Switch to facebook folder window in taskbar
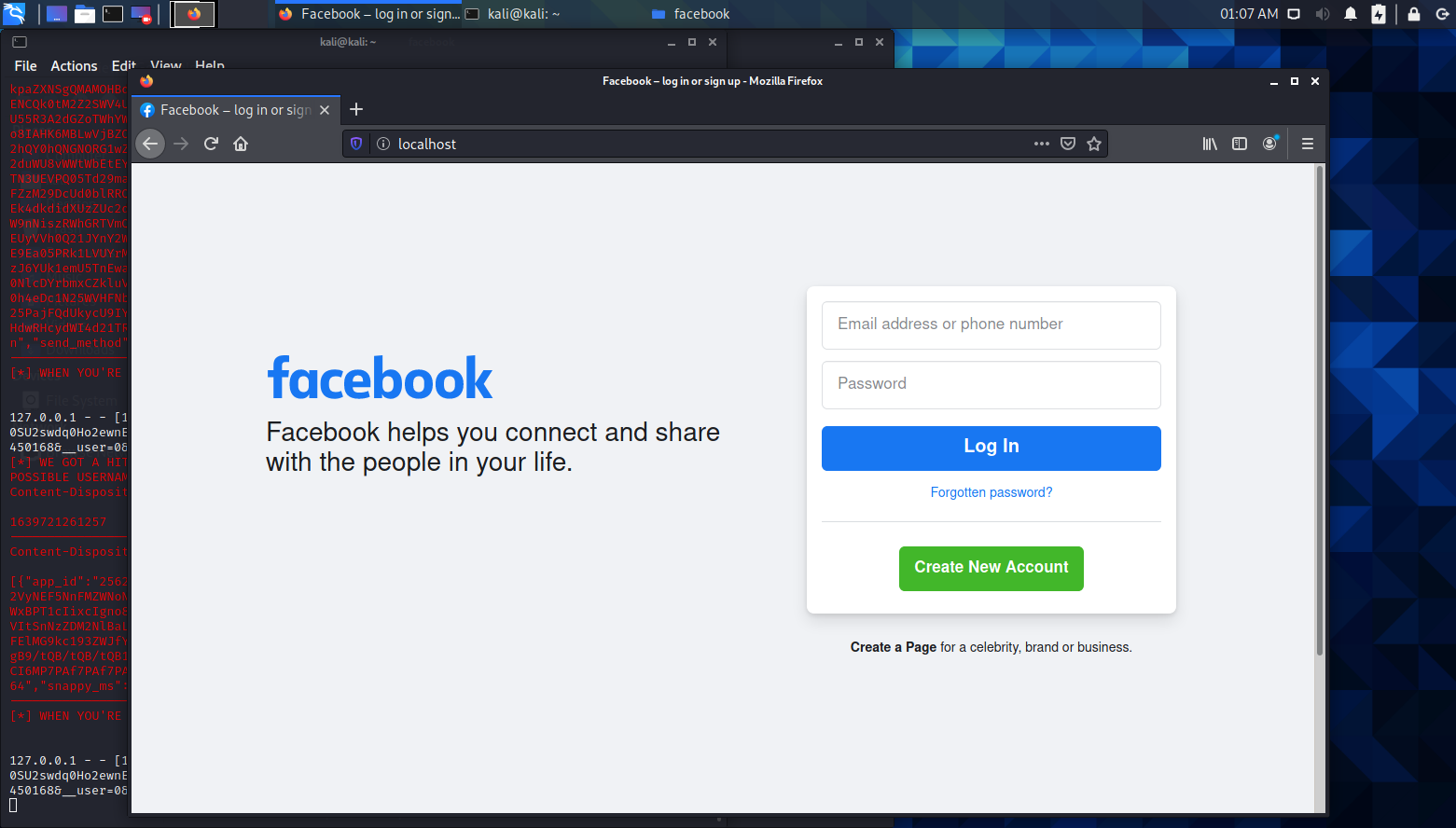This screenshot has width=1456, height=828. 690,14
